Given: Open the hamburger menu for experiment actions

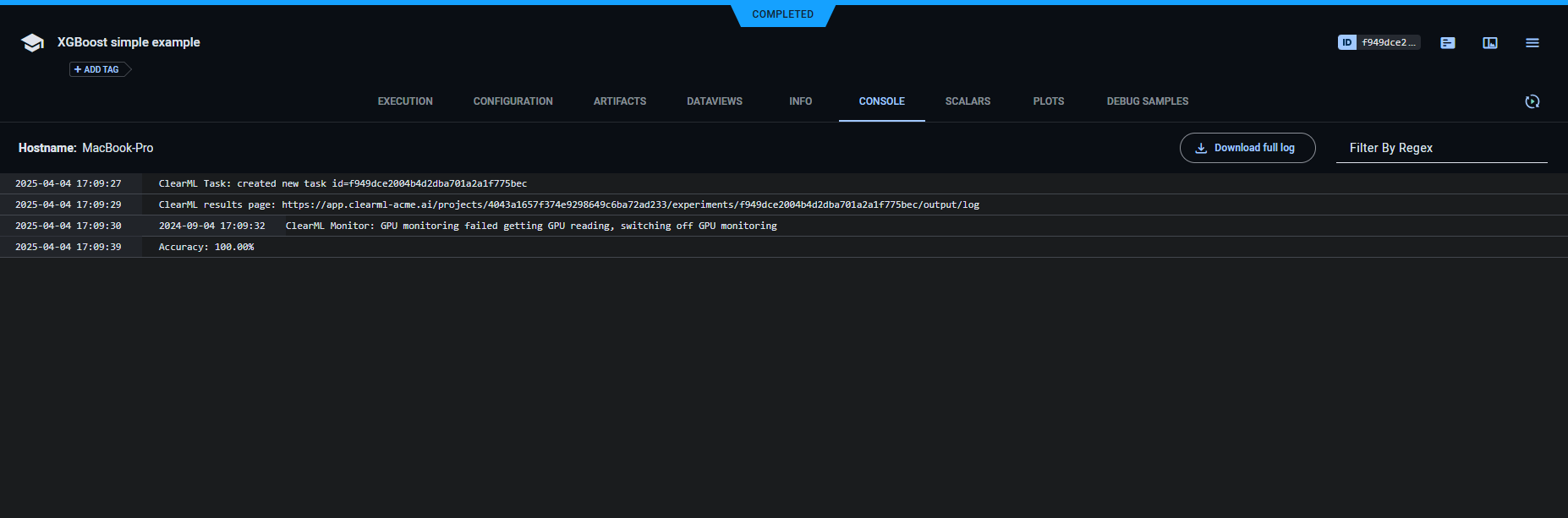Looking at the screenshot, I should click(1532, 43).
